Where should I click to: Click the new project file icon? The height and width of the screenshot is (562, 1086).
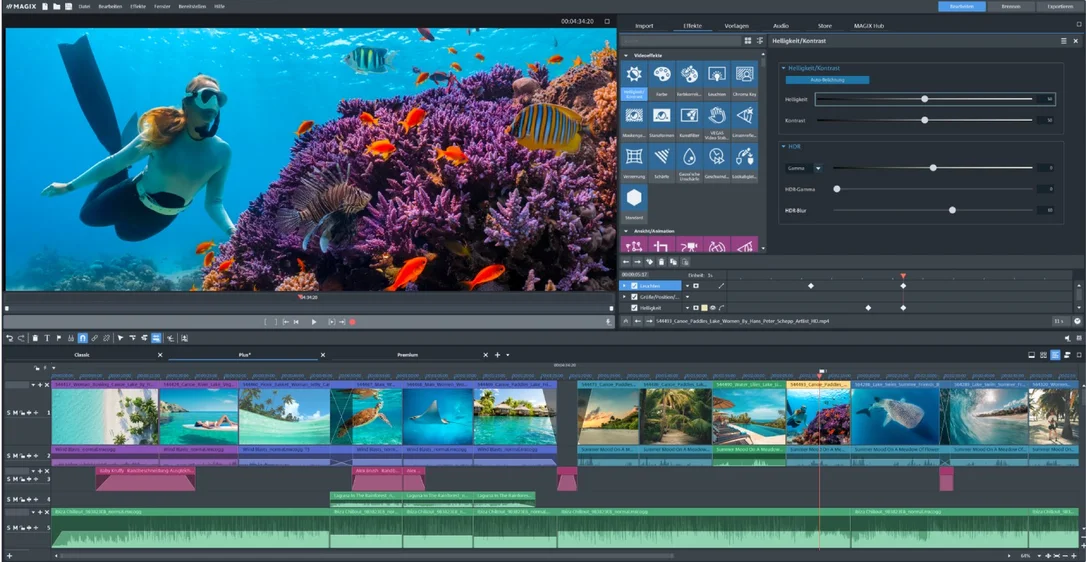click(x=45, y=6)
